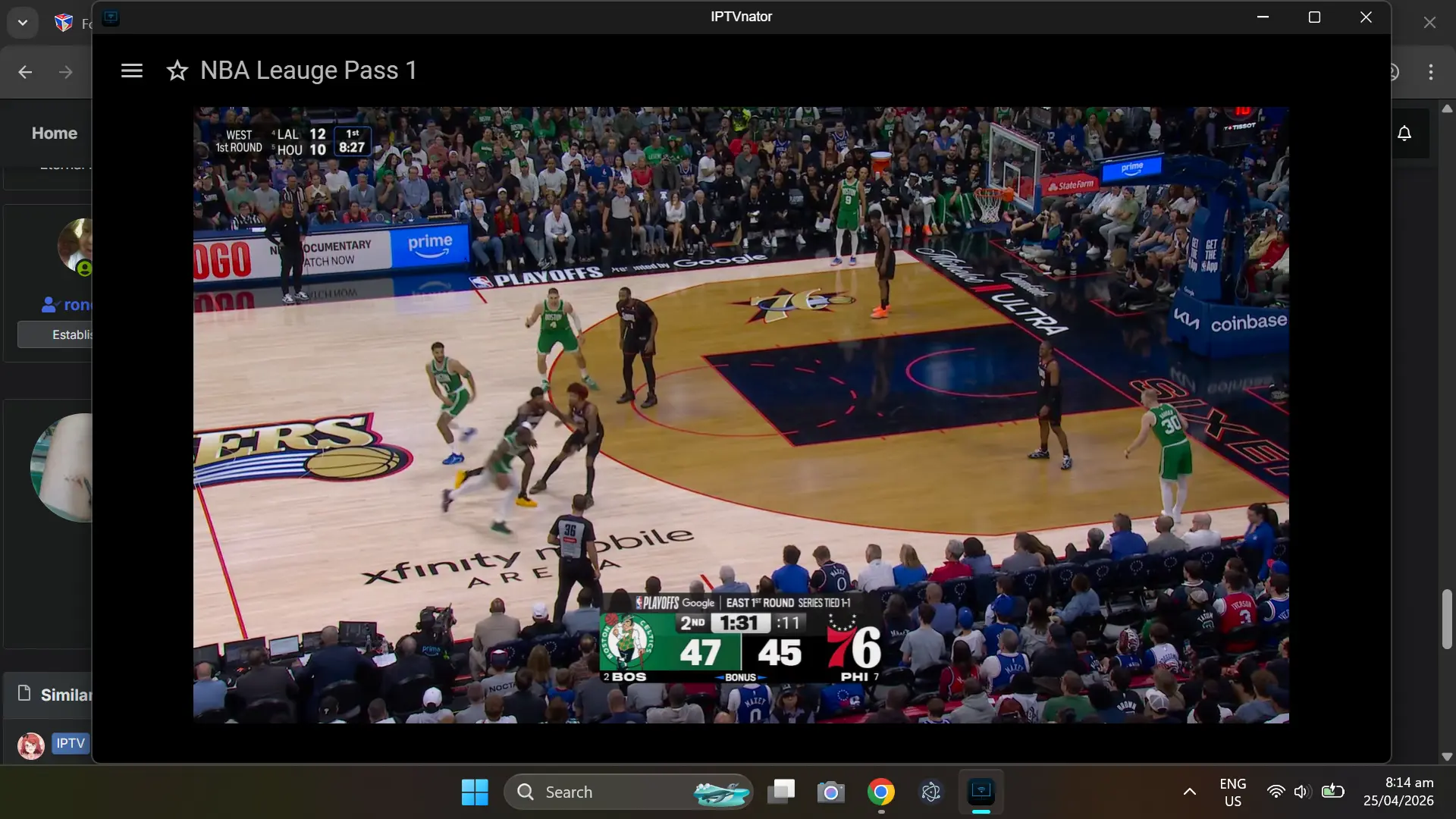1456x819 pixels.
Task: Open the IPTVnator hamburger menu
Action: coord(132,71)
